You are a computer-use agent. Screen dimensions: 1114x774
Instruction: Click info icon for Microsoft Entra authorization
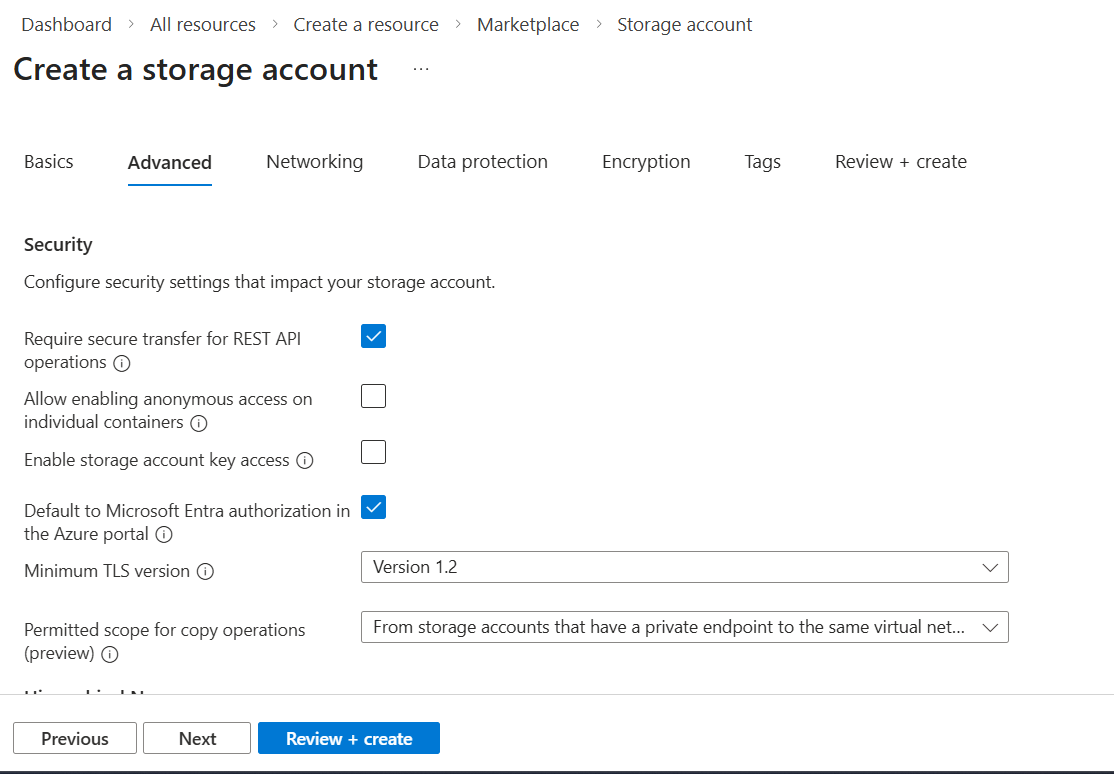(x=164, y=535)
